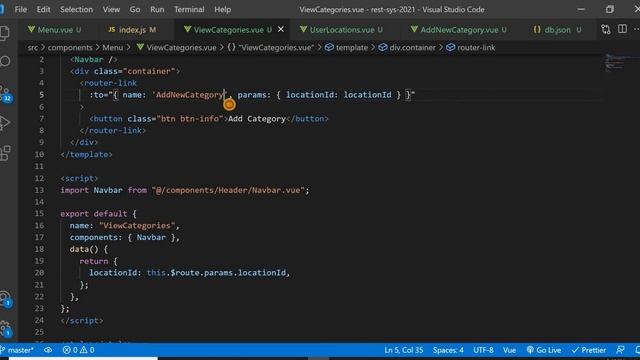Click the "@/components/Header/Navbar.vue" import path
This screenshot has width=640, height=360.
click(x=228, y=190)
